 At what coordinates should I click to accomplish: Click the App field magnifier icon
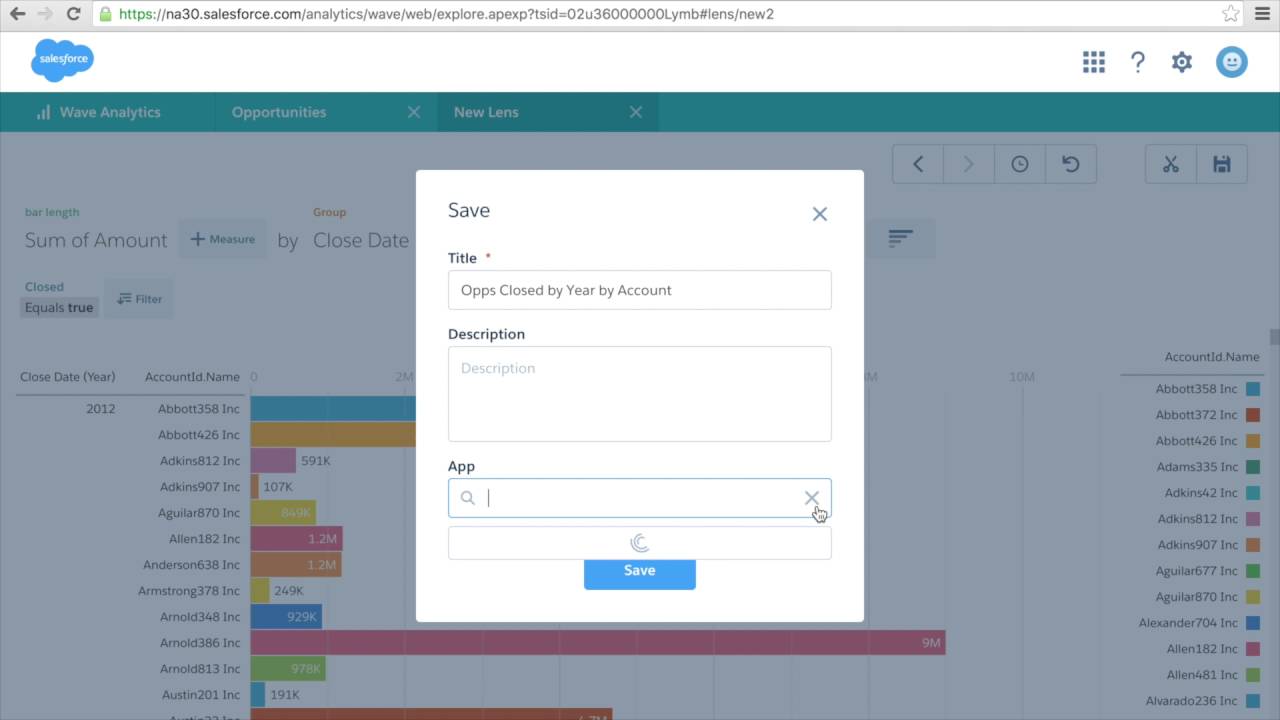coord(467,498)
